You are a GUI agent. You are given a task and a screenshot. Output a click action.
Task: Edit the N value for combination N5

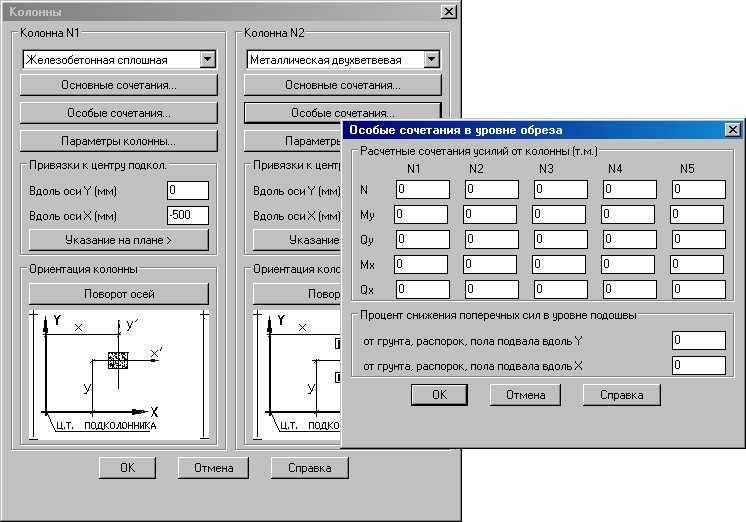click(x=699, y=189)
